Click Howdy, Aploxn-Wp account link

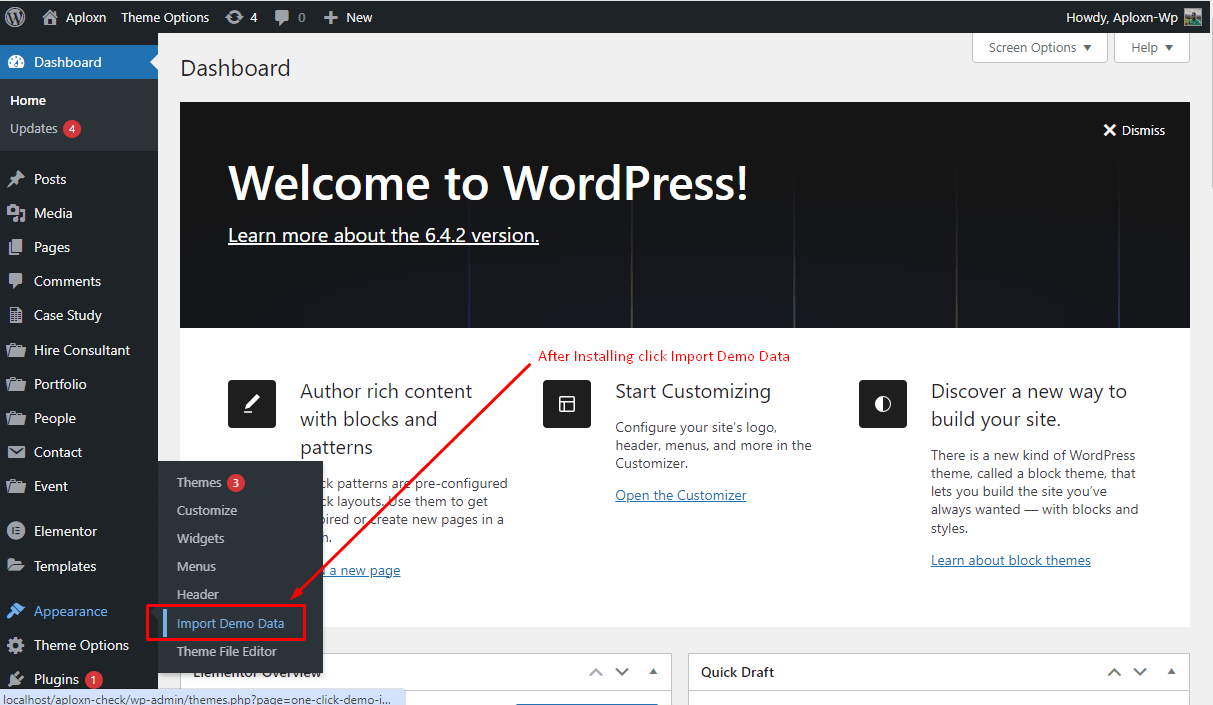coord(1122,17)
